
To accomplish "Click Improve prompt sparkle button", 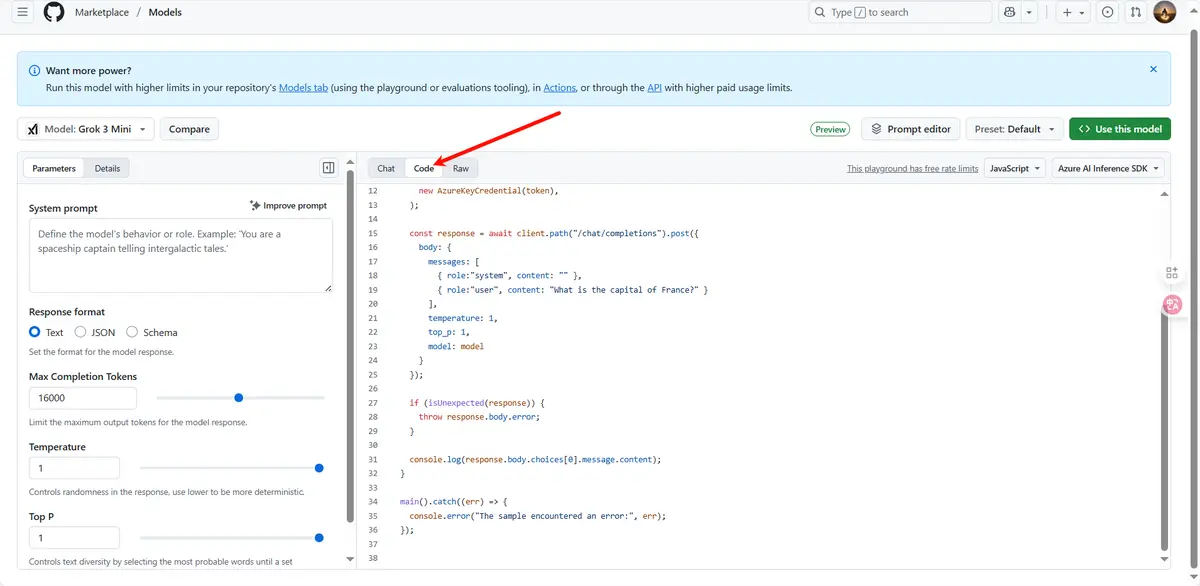I will (288, 206).
